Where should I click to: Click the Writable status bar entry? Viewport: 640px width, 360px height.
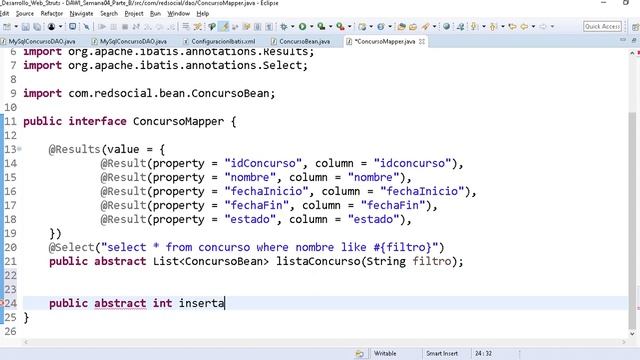(x=385, y=353)
